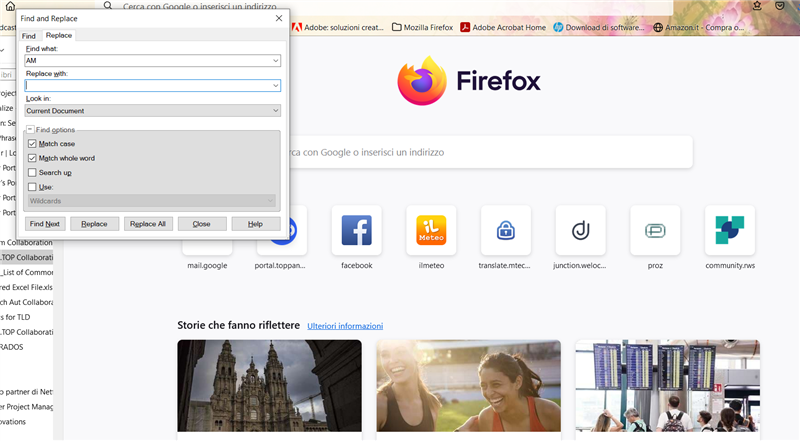Select "RADOS" entry in the left list
This screenshot has height=441, width=800.
(12, 347)
